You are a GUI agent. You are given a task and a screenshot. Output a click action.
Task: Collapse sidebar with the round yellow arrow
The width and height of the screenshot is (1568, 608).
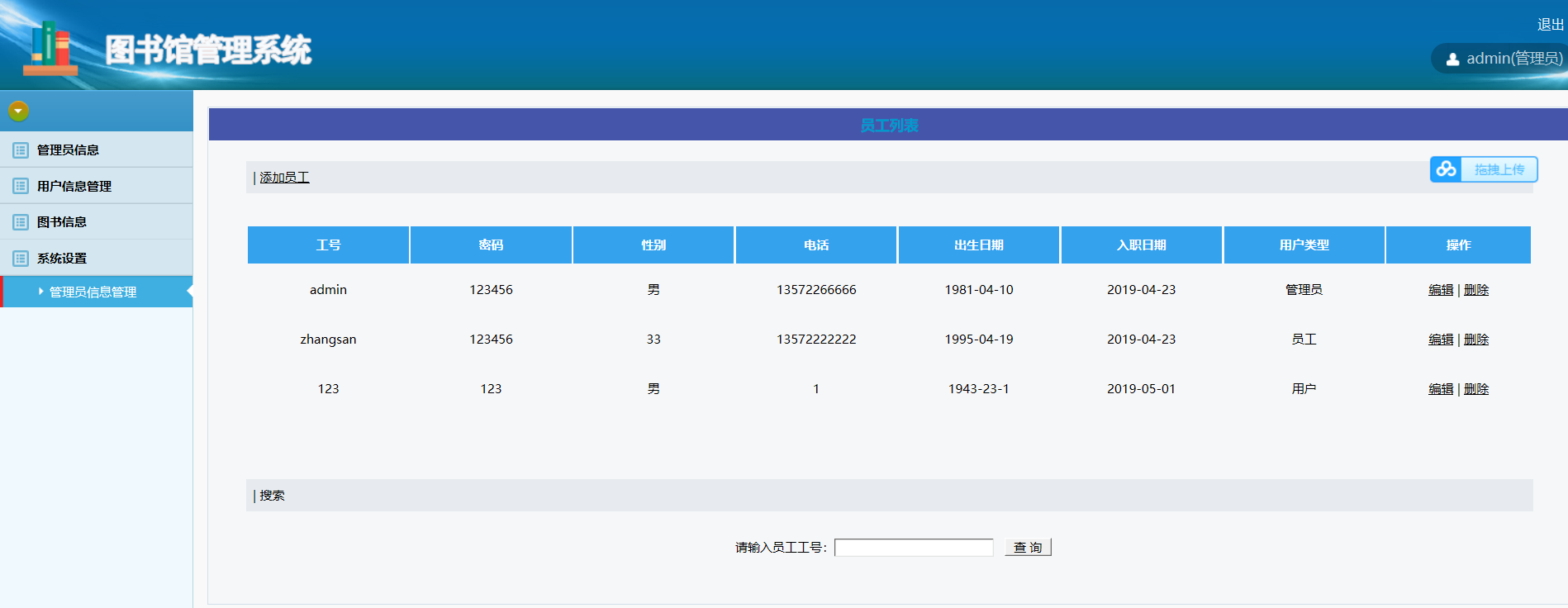pyautogui.click(x=18, y=111)
